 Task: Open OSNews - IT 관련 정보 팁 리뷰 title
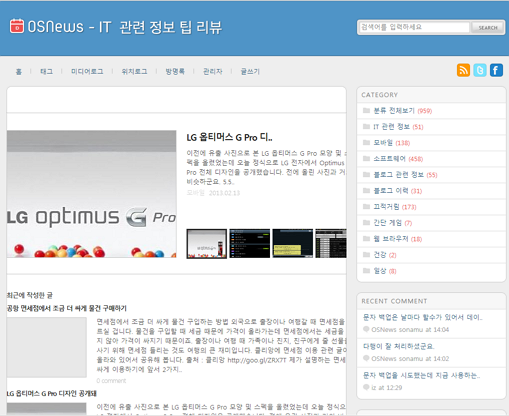pos(124,27)
